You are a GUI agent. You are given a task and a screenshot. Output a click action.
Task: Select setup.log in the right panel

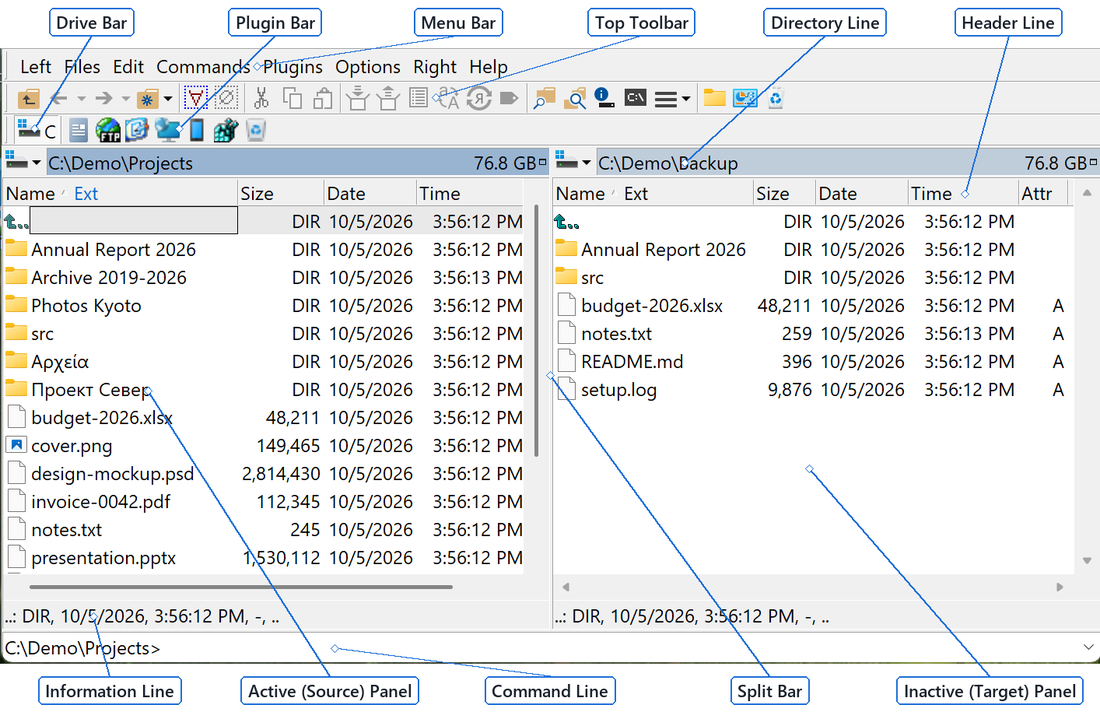click(x=619, y=389)
